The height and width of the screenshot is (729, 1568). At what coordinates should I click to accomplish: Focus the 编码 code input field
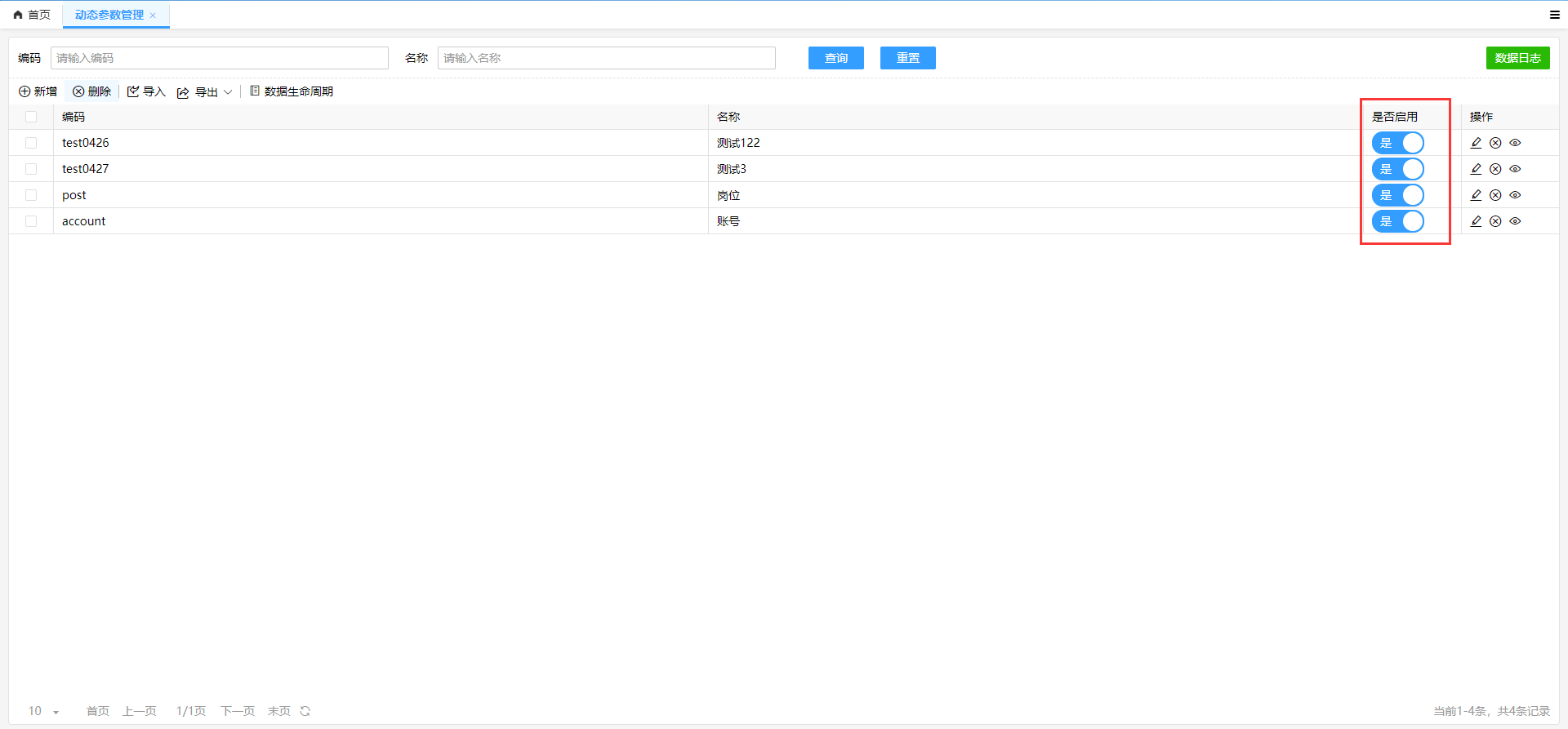click(219, 58)
